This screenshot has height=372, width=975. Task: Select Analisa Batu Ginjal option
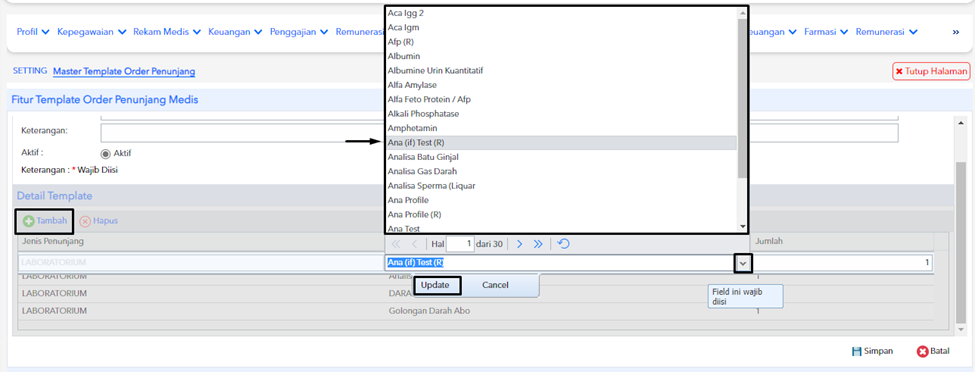pyautogui.click(x=561, y=157)
